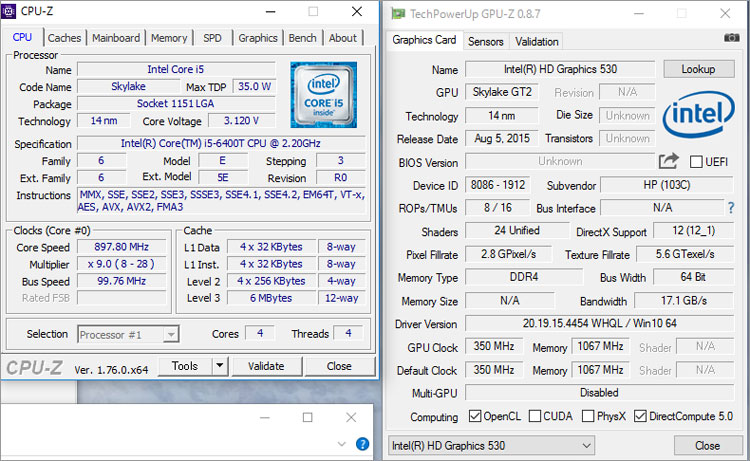The height and width of the screenshot is (461, 750).
Task: Open the Intel(R) HD Graphics 530 GPU selector
Action: point(491,446)
